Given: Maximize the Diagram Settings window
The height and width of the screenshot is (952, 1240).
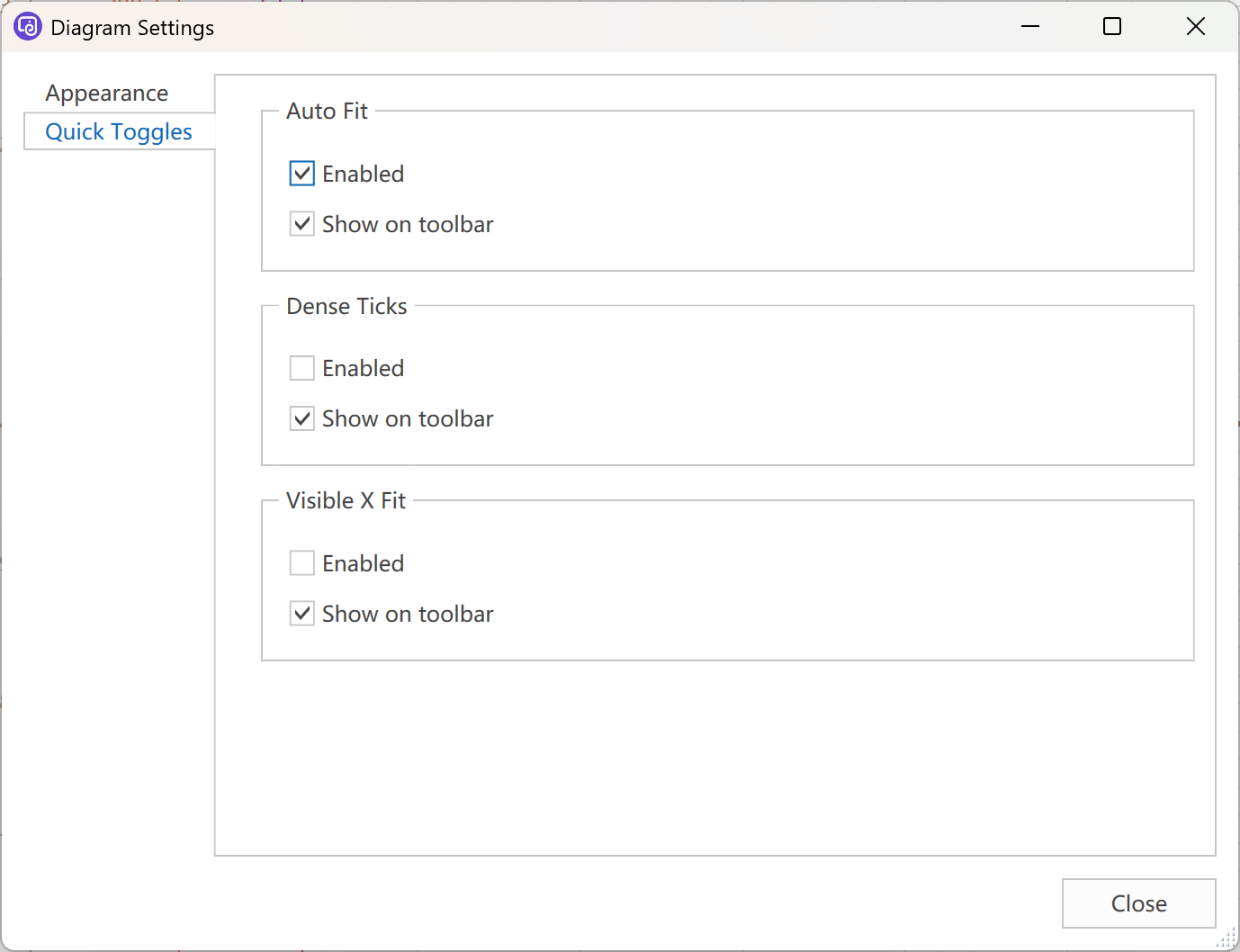Looking at the screenshot, I should (1112, 27).
